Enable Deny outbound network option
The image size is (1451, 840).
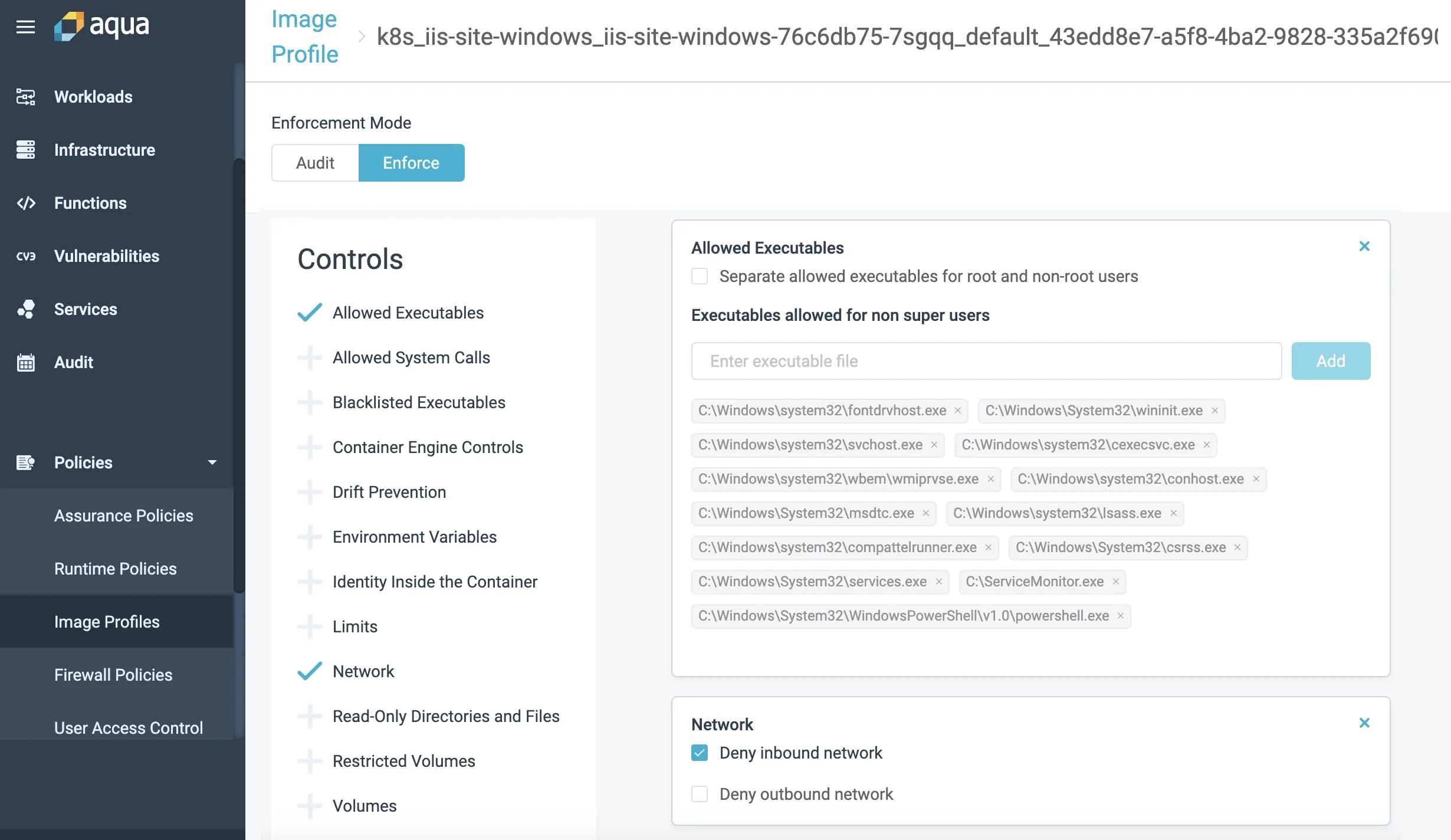700,793
